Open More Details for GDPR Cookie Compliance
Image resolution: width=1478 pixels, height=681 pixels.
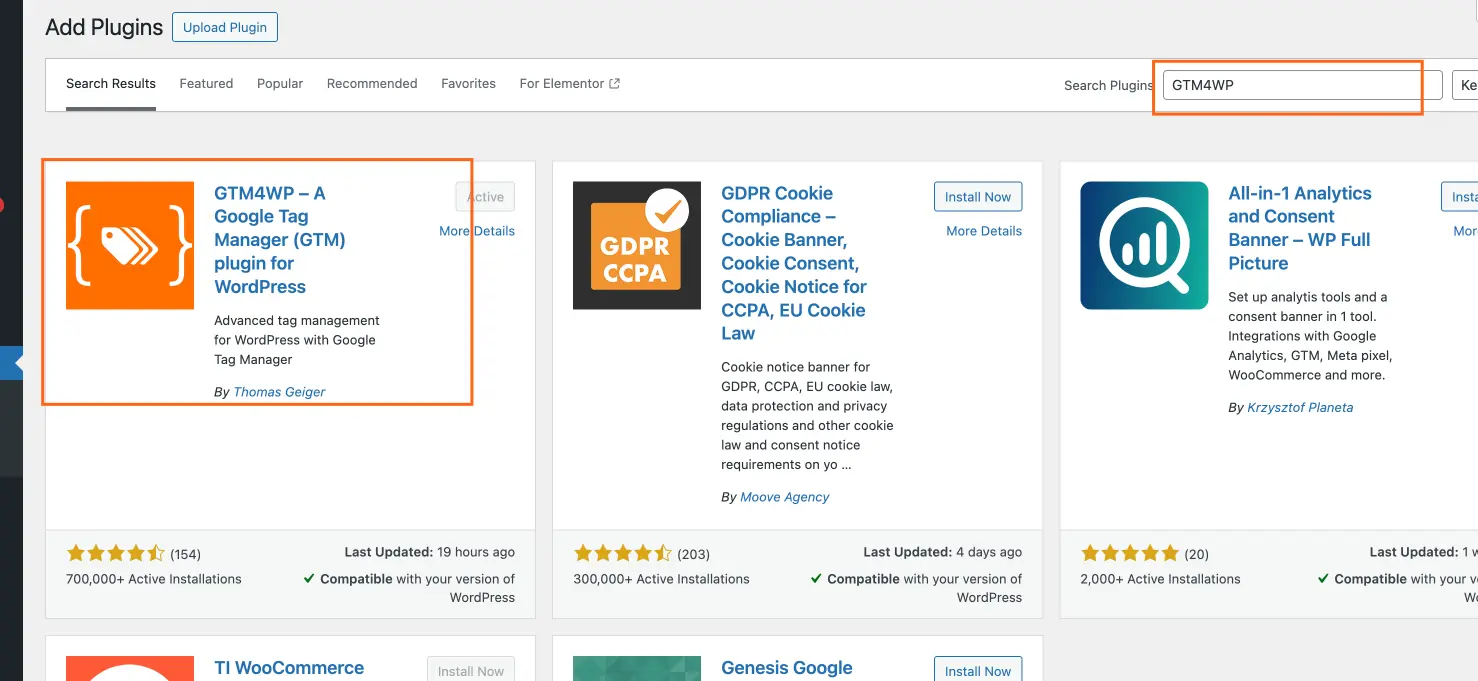pyautogui.click(x=984, y=231)
